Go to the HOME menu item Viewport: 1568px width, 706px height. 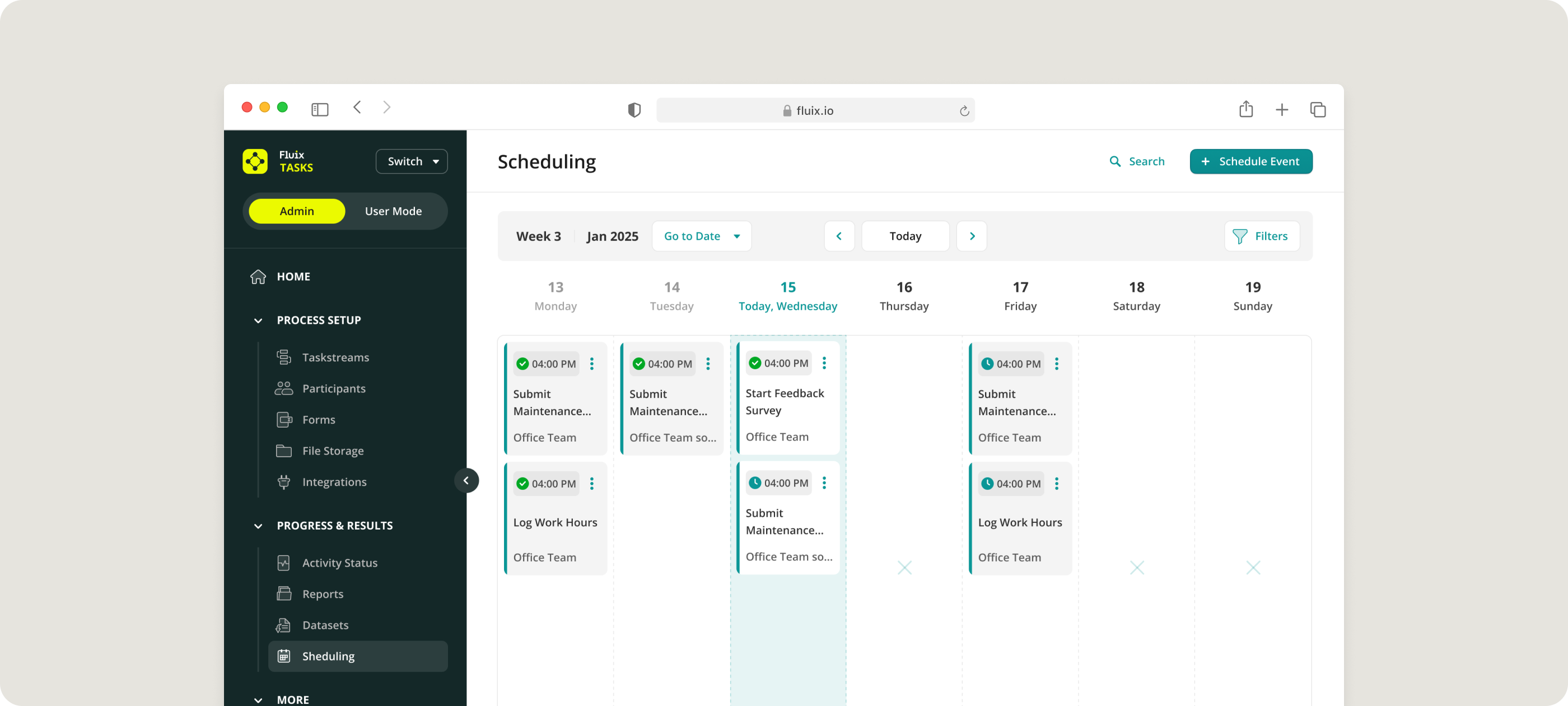pyautogui.click(x=293, y=277)
